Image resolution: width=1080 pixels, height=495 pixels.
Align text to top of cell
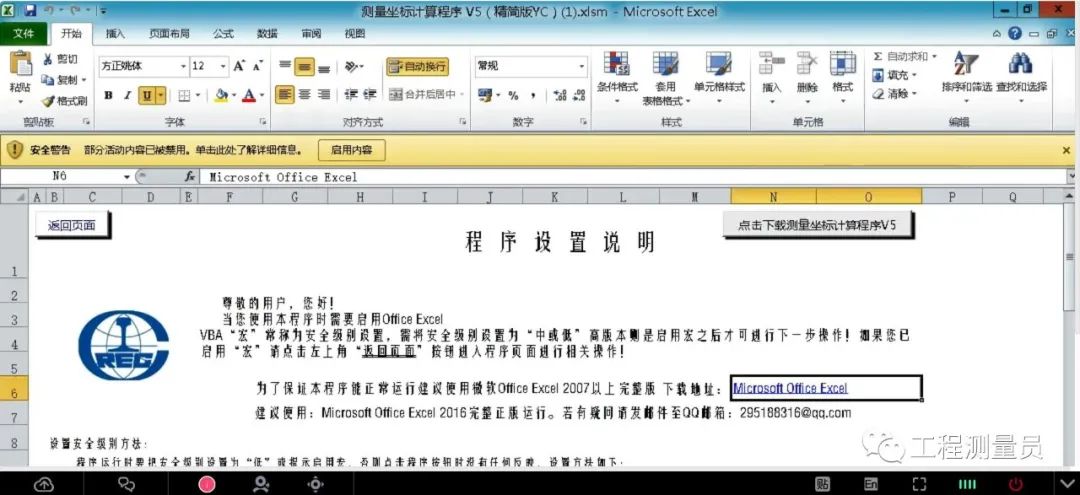tap(285, 66)
